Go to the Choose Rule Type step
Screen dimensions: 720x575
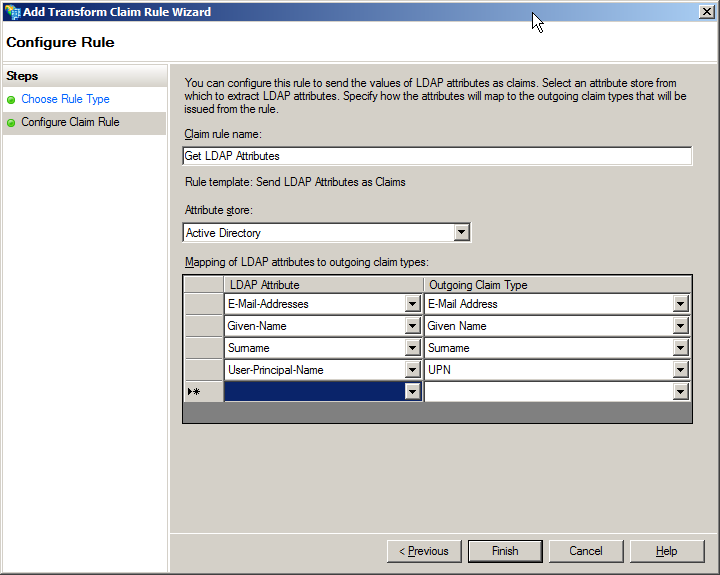point(65,99)
